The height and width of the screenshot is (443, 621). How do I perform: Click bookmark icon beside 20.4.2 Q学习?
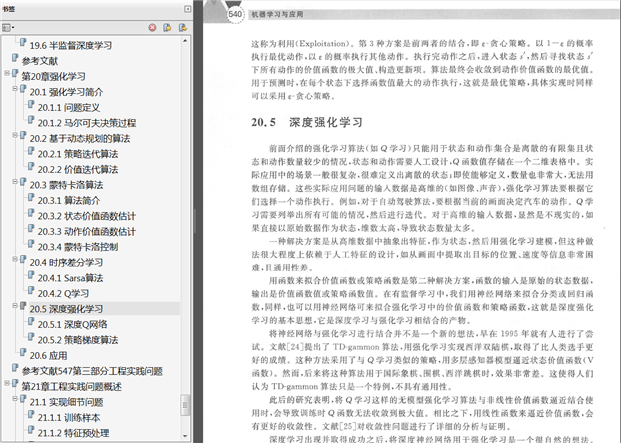pyautogui.click(x=31, y=290)
